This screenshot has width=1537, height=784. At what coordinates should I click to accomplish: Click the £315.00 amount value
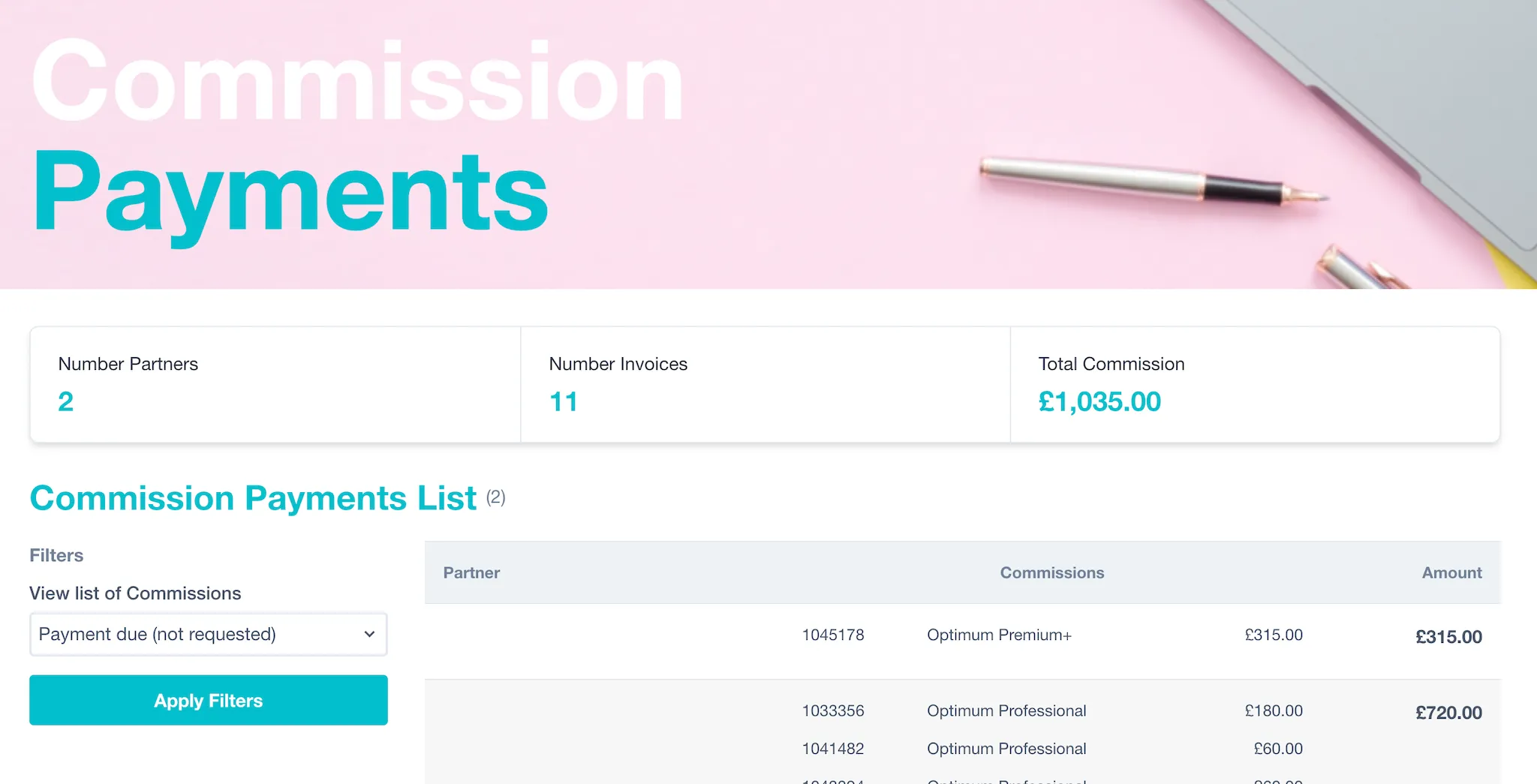click(x=1448, y=636)
